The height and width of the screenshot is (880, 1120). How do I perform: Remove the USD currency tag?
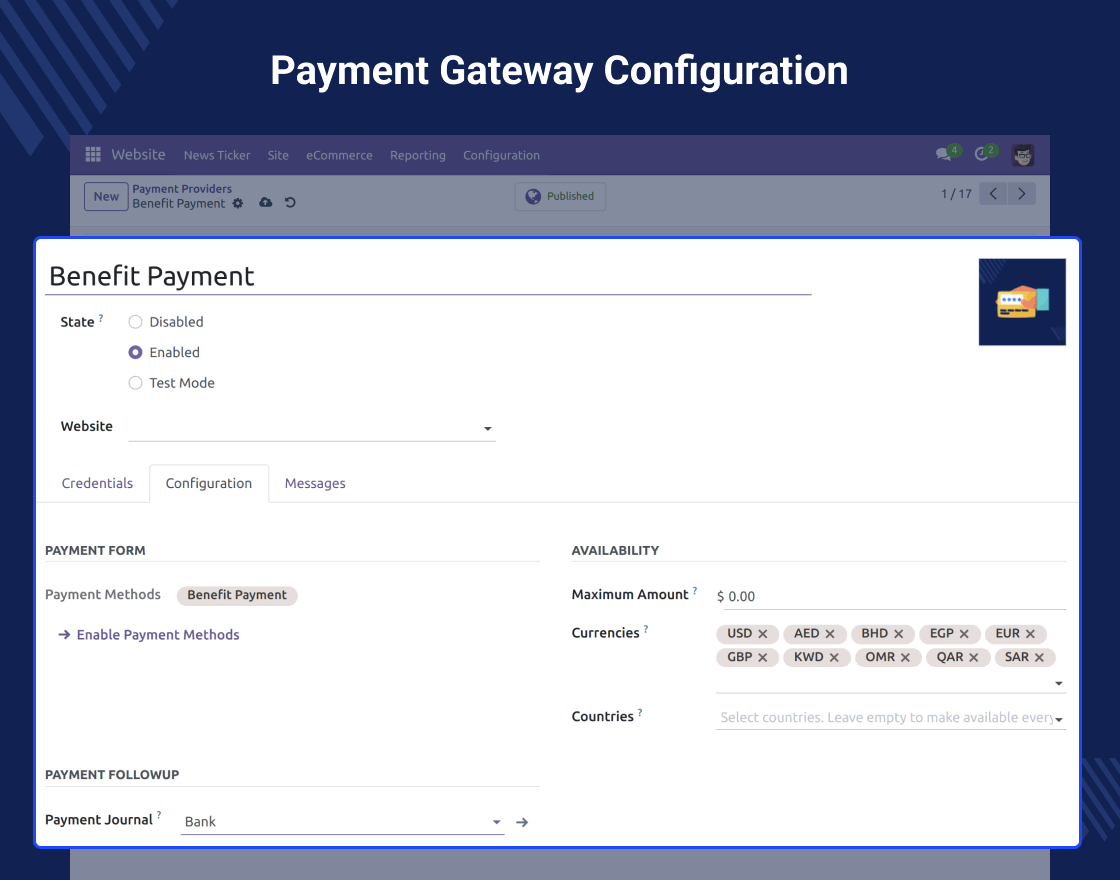[763, 634]
